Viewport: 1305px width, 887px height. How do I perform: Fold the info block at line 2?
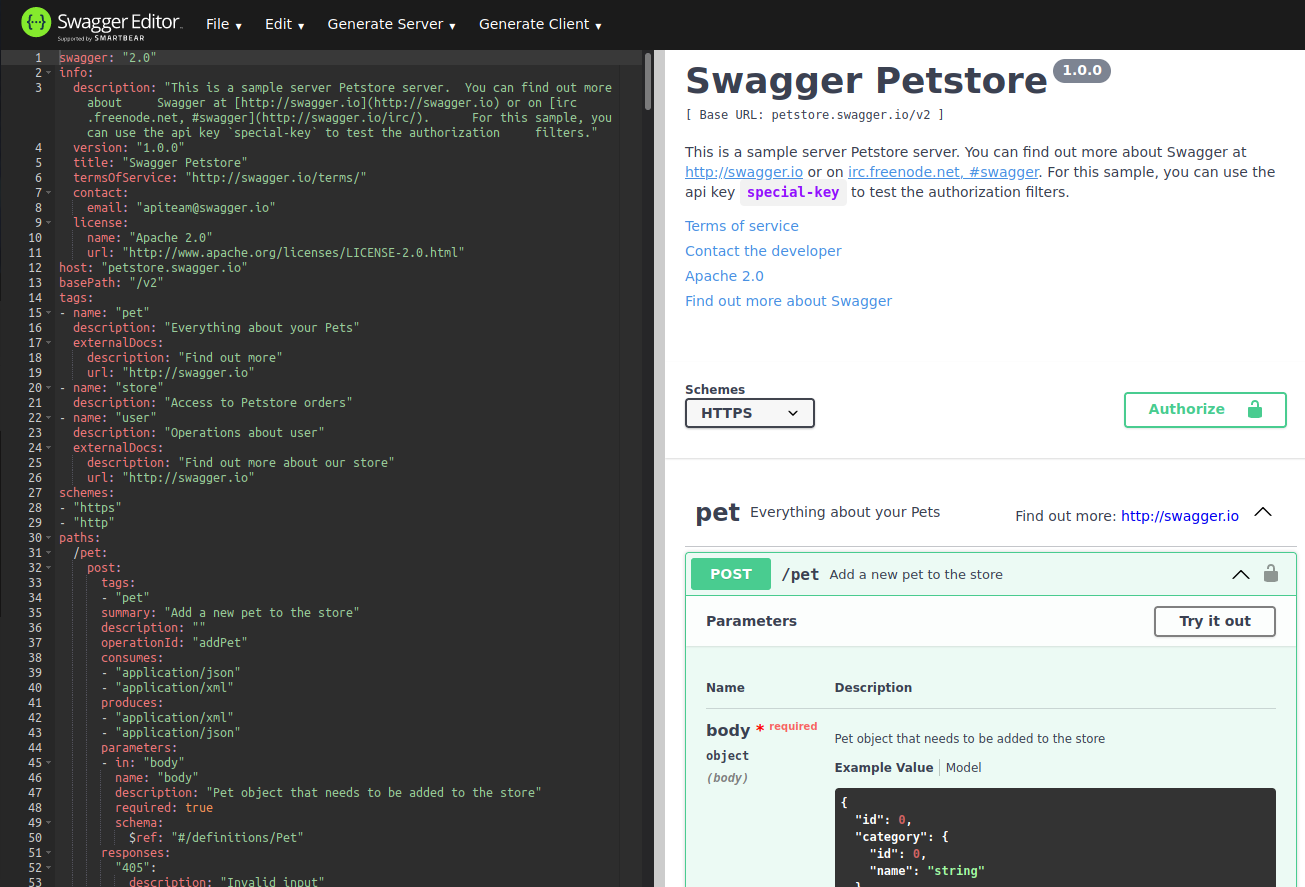click(x=48, y=72)
